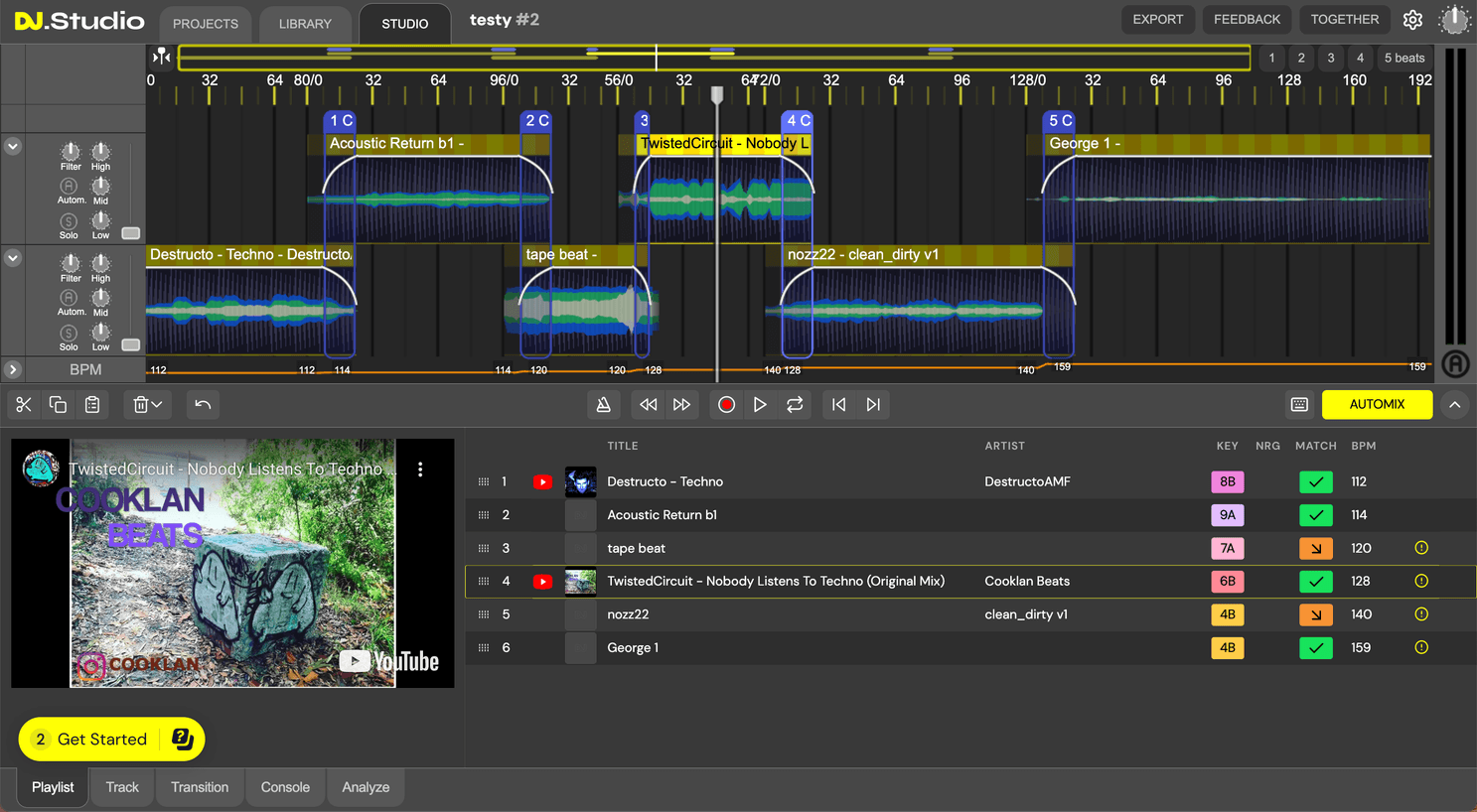The height and width of the screenshot is (812, 1477).
Task: Open the trash delete dropdown
Action: coord(147,404)
